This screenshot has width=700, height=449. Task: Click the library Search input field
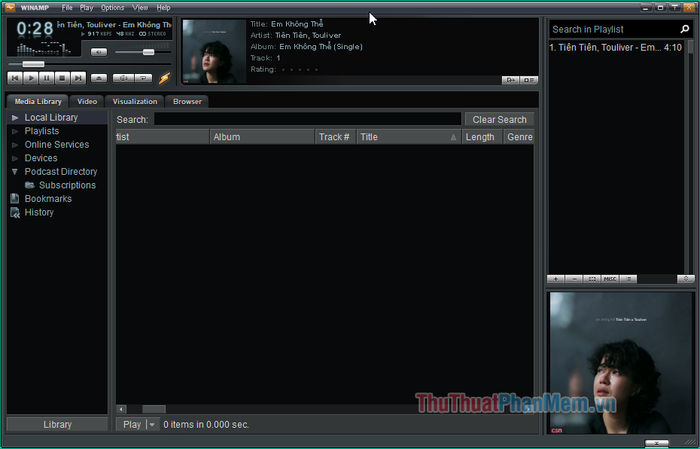point(308,119)
